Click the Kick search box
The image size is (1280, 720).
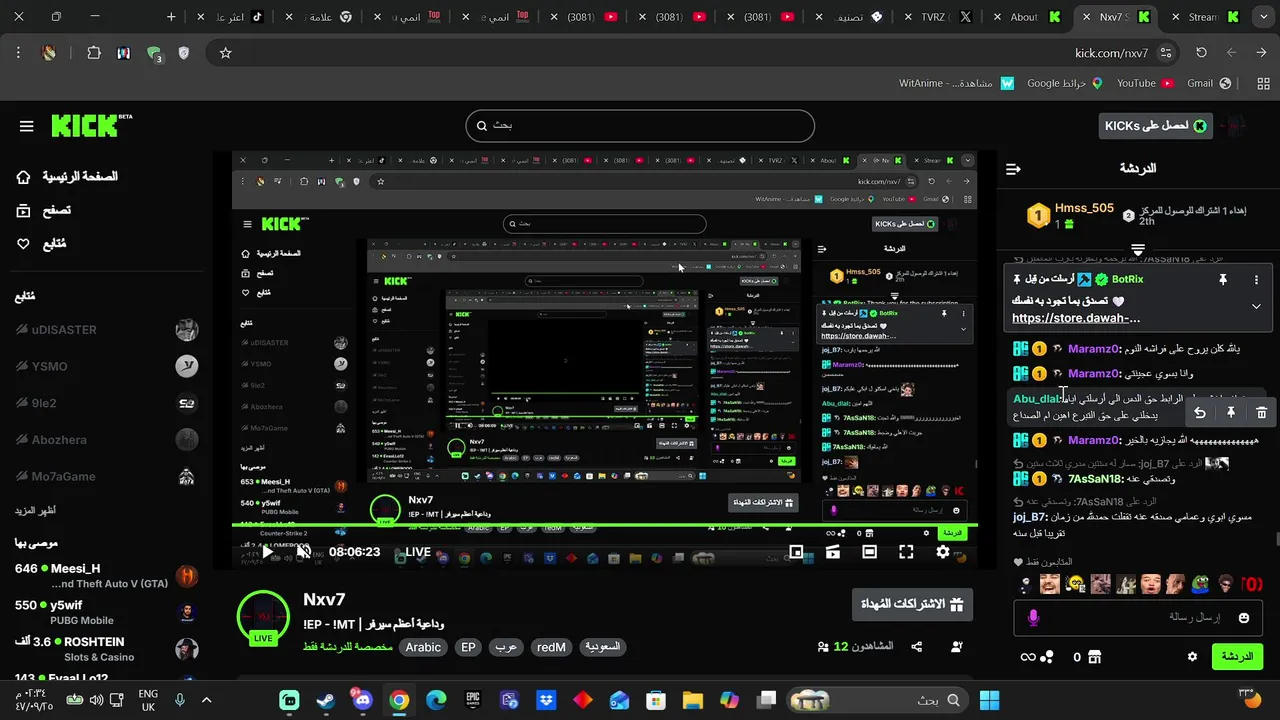coord(640,126)
